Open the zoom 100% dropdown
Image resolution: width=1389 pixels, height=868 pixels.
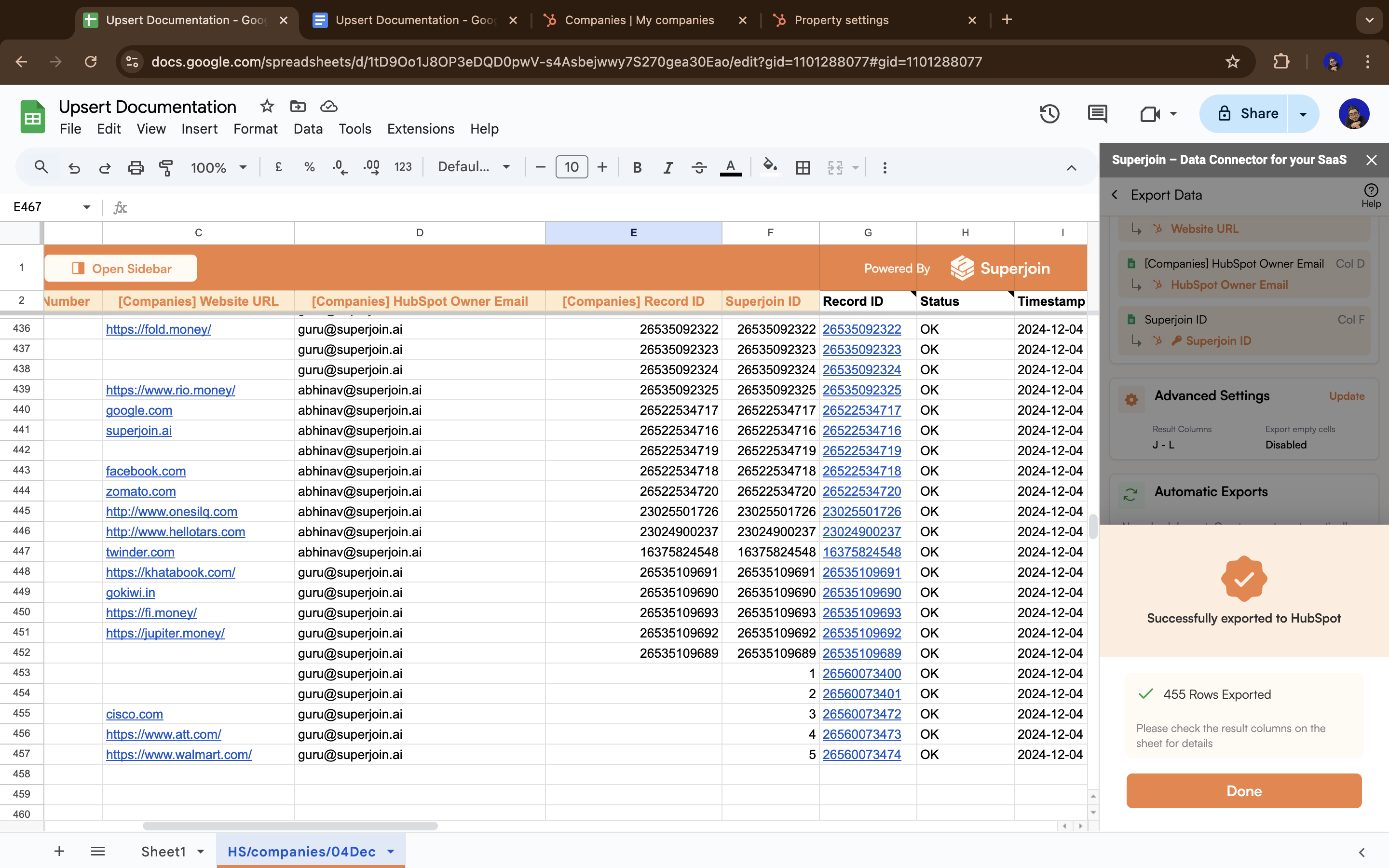pyautogui.click(x=218, y=168)
